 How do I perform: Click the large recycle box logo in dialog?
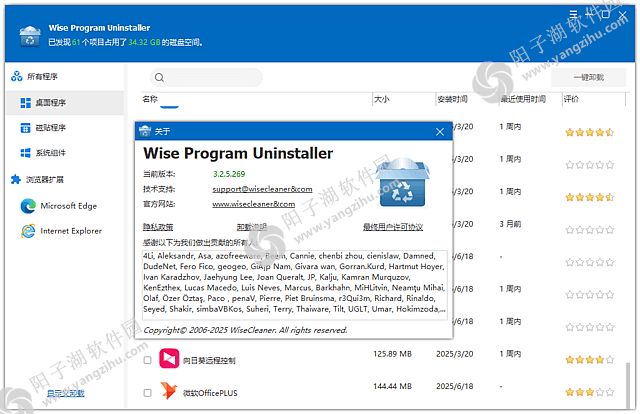click(x=402, y=183)
